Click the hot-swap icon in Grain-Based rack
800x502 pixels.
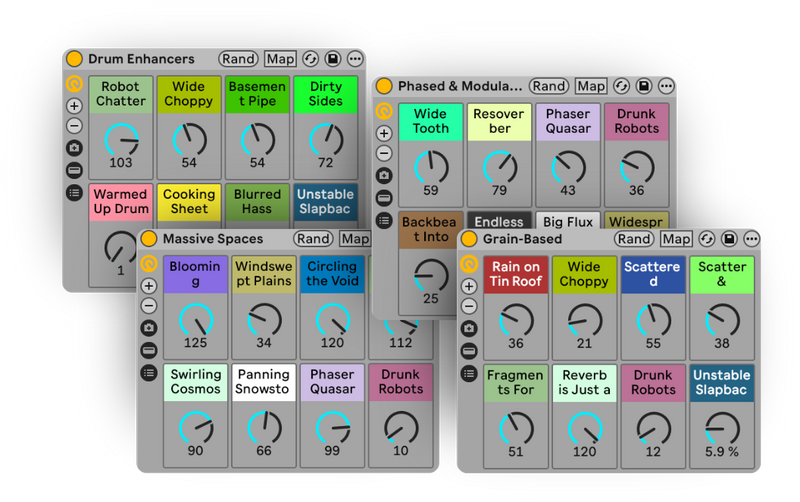tap(708, 239)
